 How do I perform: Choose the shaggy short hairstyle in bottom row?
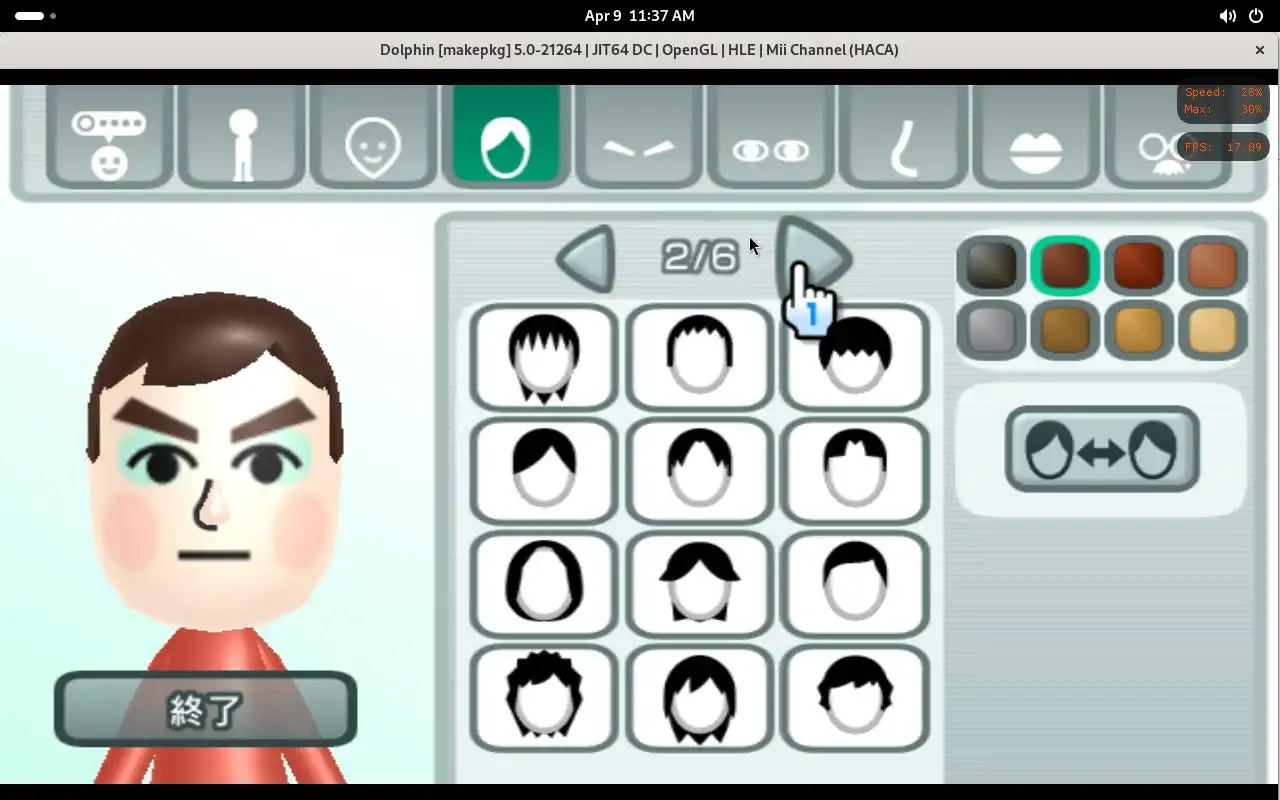(x=855, y=698)
